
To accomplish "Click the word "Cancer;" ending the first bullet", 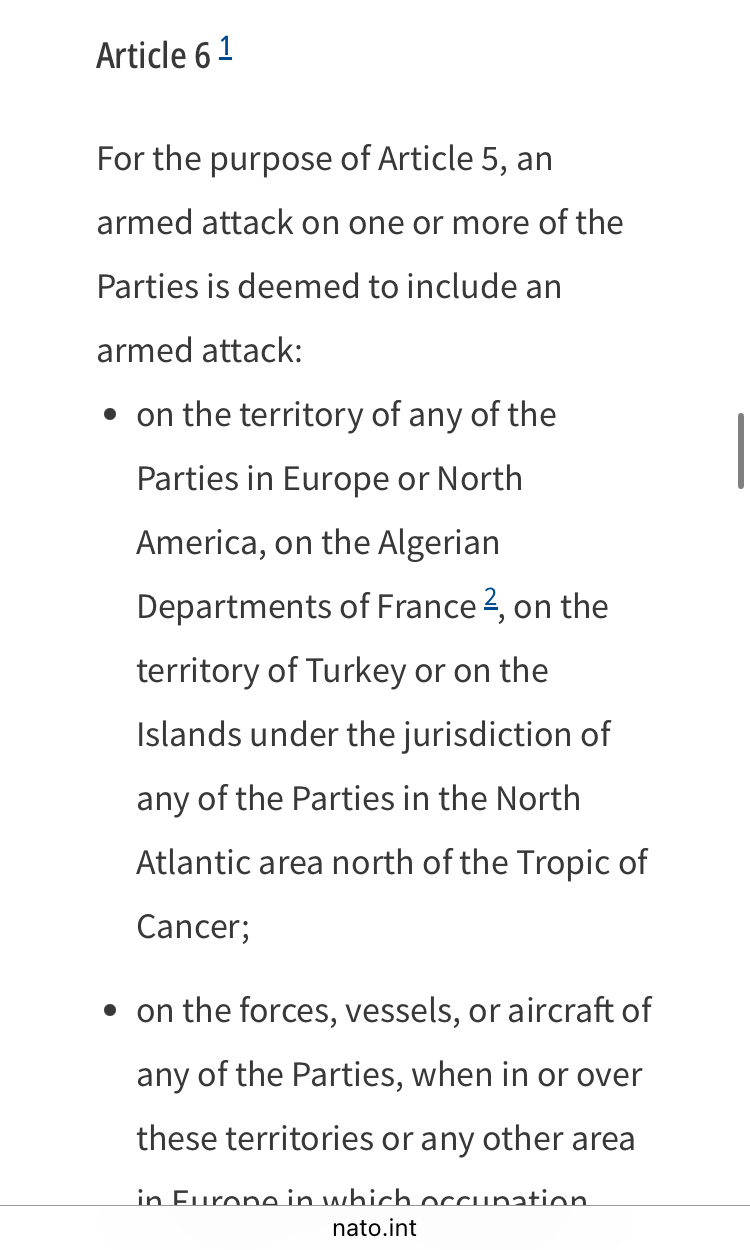I will [193, 927].
